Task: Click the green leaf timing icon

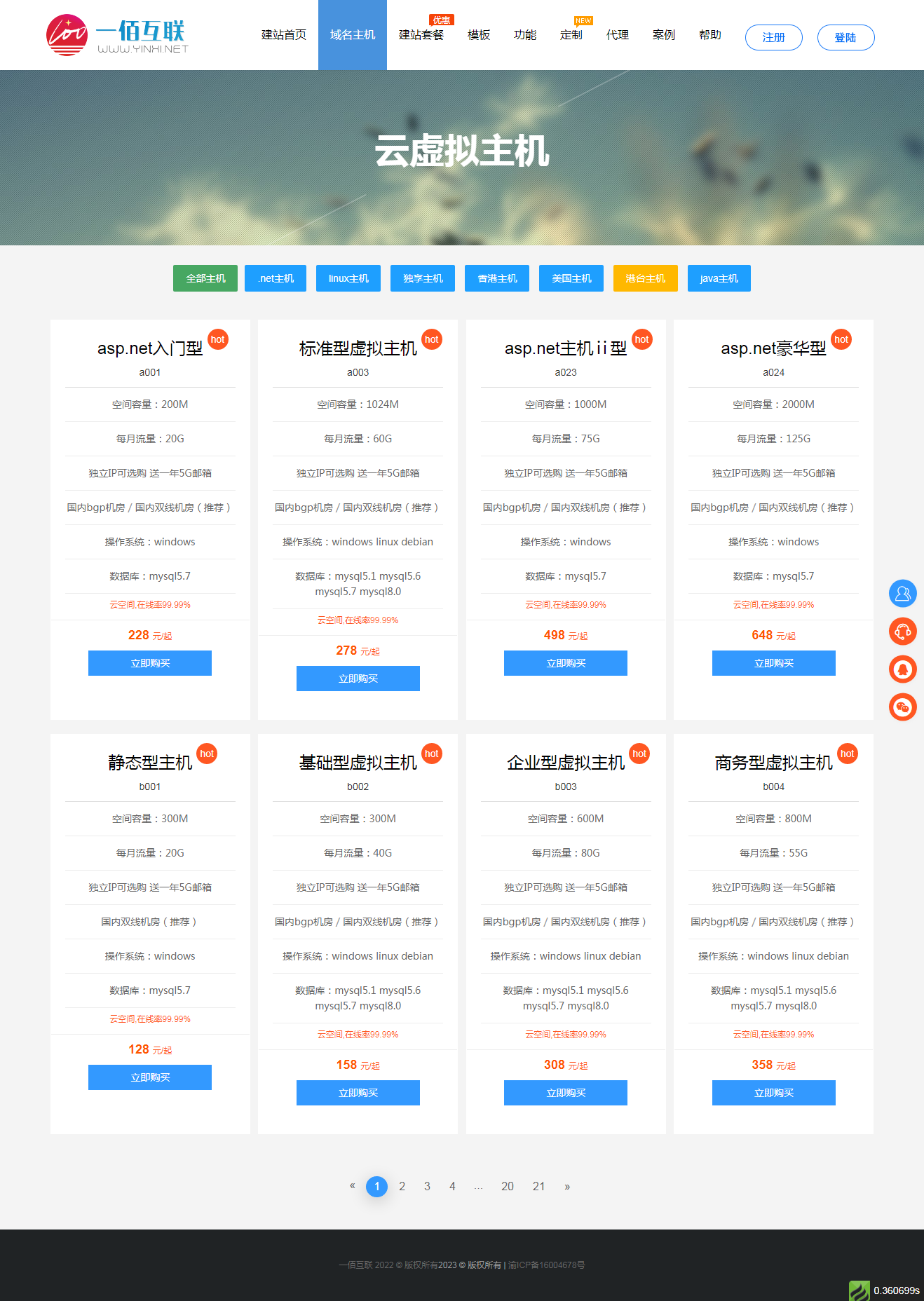Action: pyautogui.click(x=859, y=1290)
